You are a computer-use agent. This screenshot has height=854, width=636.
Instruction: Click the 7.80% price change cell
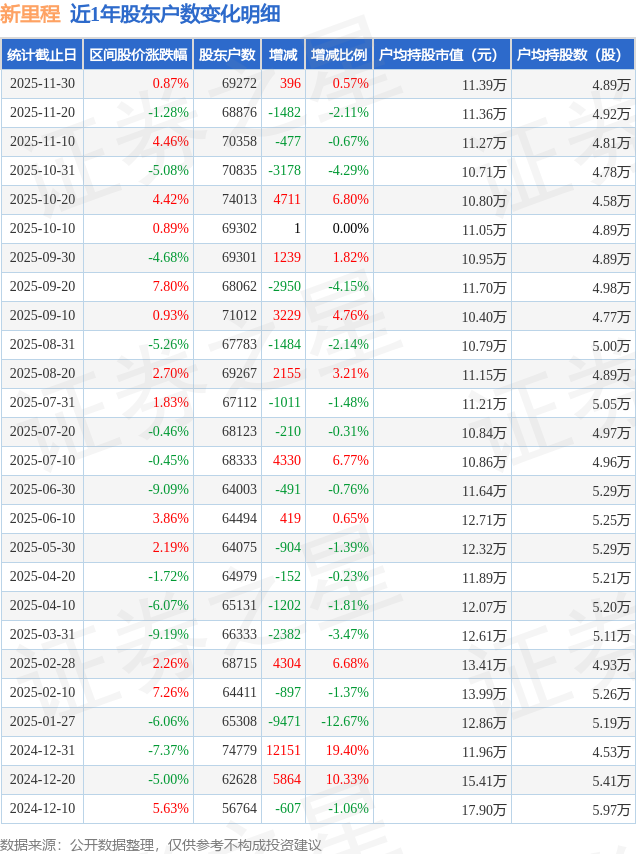pyautogui.click(x=169, y=287)
